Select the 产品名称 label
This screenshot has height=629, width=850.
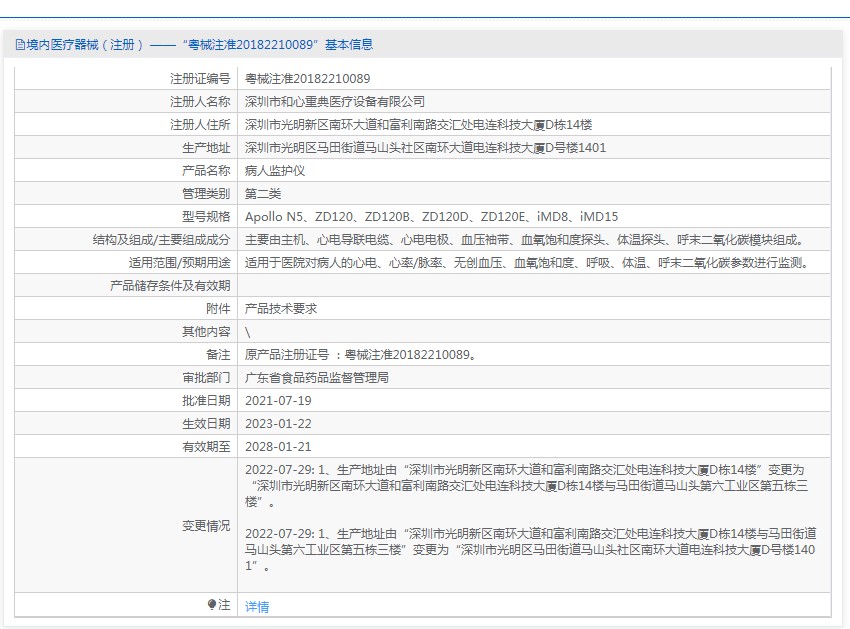pyautogui.click(x=206, y=171)
